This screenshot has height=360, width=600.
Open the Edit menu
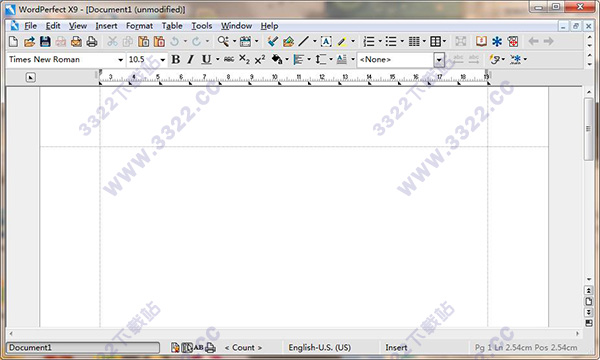click(53, 26)
